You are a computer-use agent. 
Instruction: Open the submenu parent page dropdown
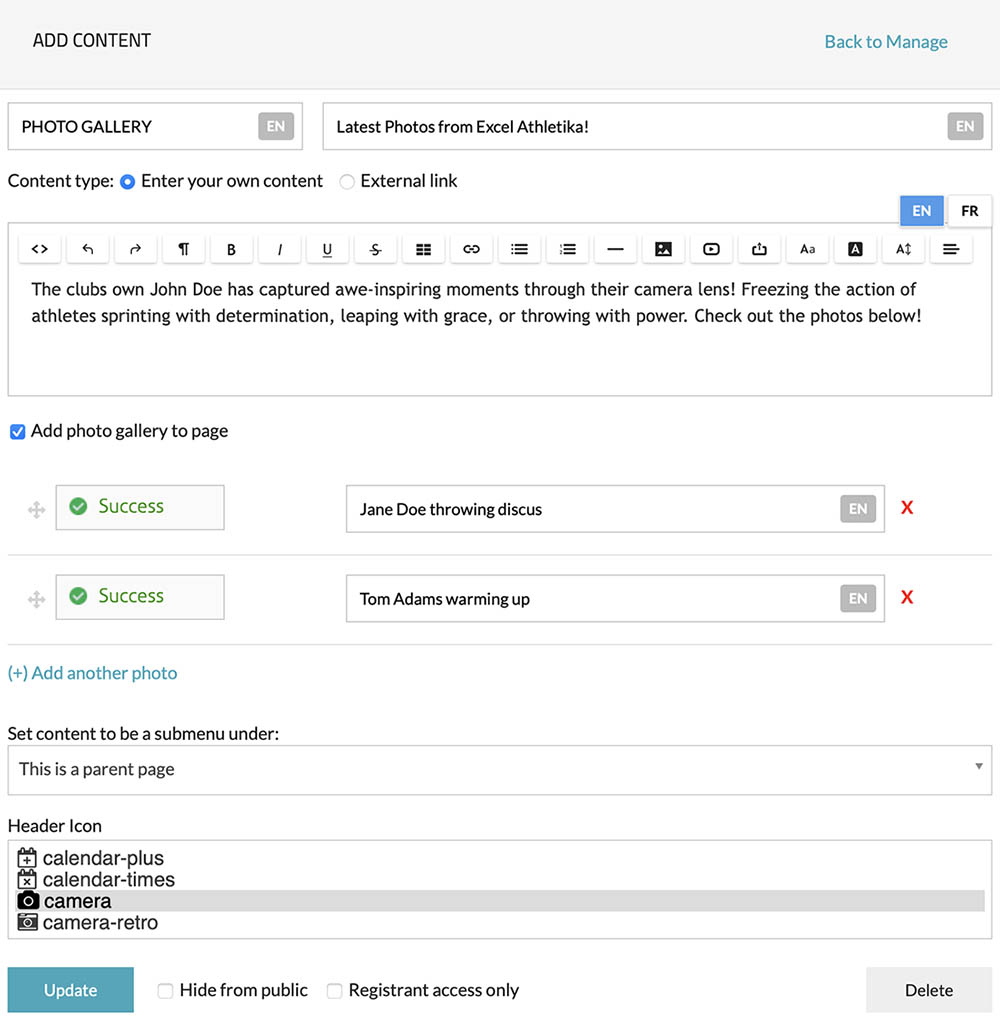[500, 769]
